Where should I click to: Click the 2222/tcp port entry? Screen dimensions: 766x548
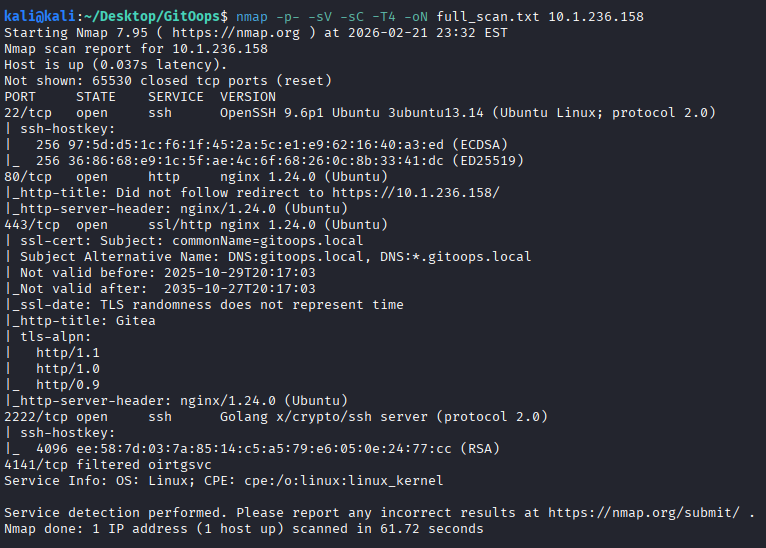pos(32,417)
